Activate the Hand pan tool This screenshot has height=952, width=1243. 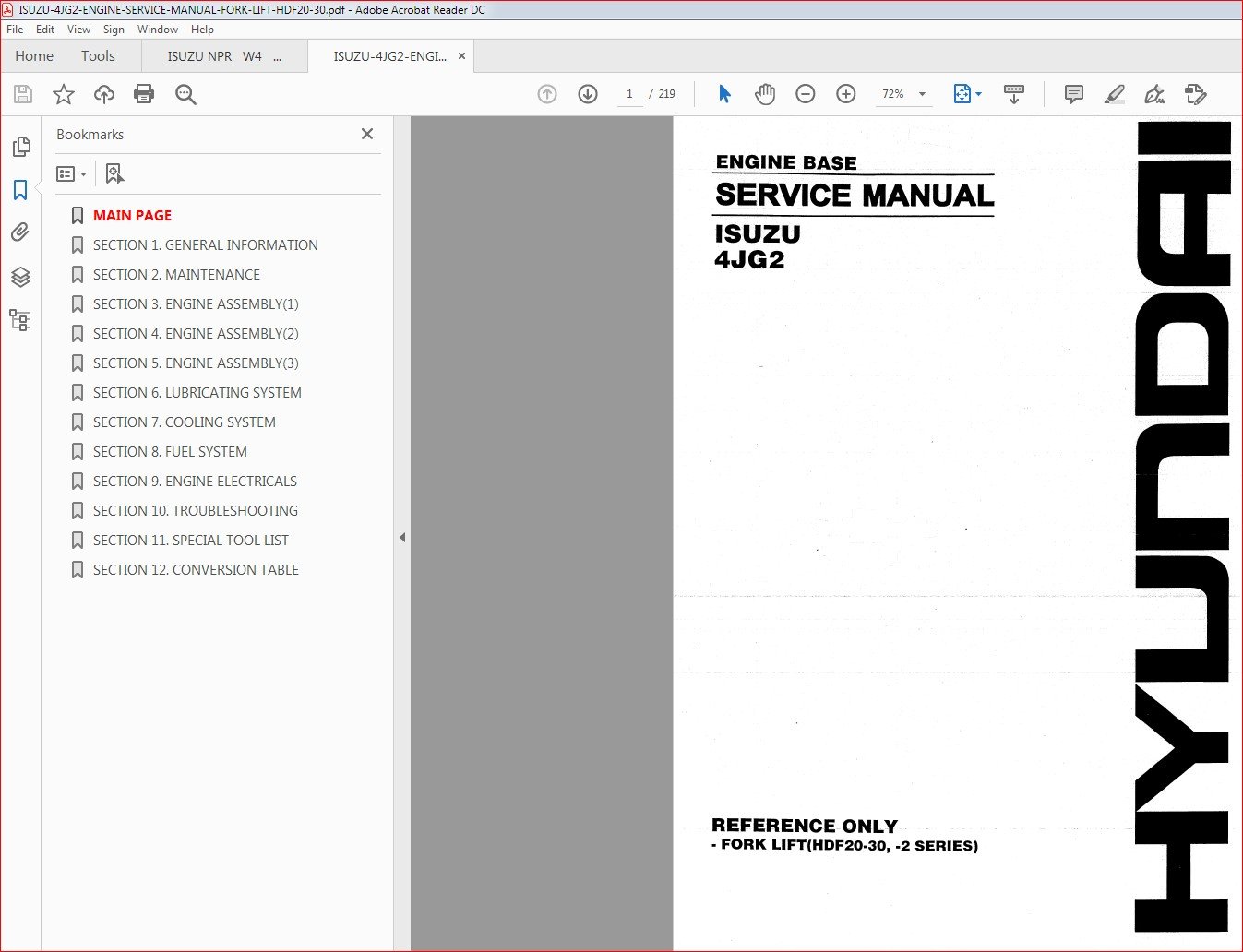click(765, 94)
